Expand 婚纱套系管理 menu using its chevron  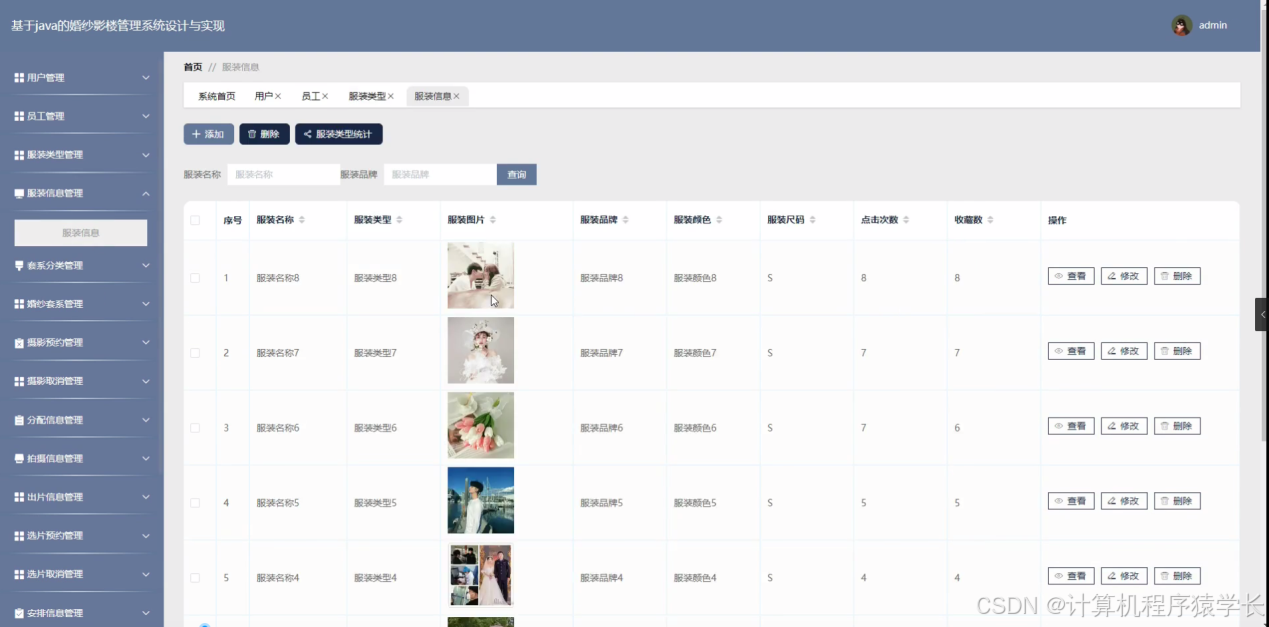(x=146, y=304)
